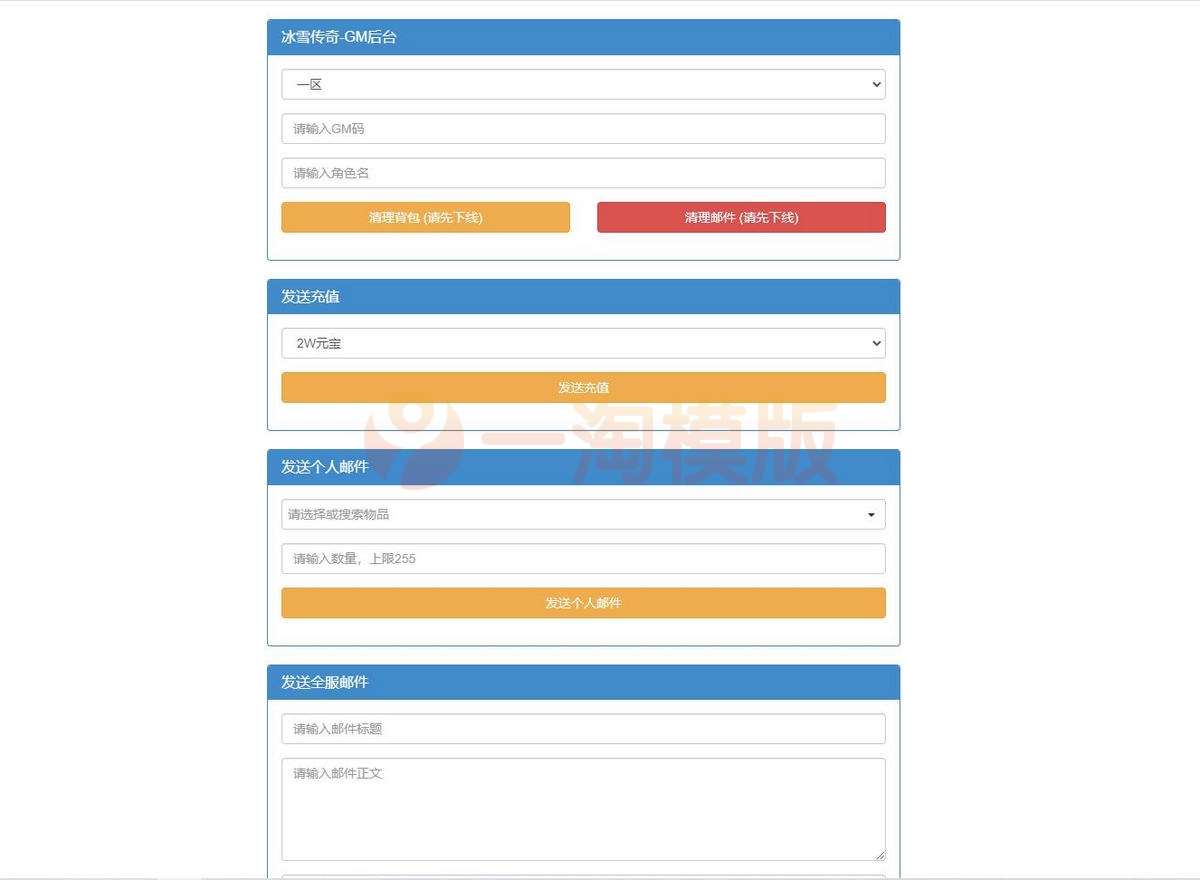Open the server selection dropdown showing 一区
Image resolution: width=1200 pixels, height=880 pixels.
[x=583, y=84]
